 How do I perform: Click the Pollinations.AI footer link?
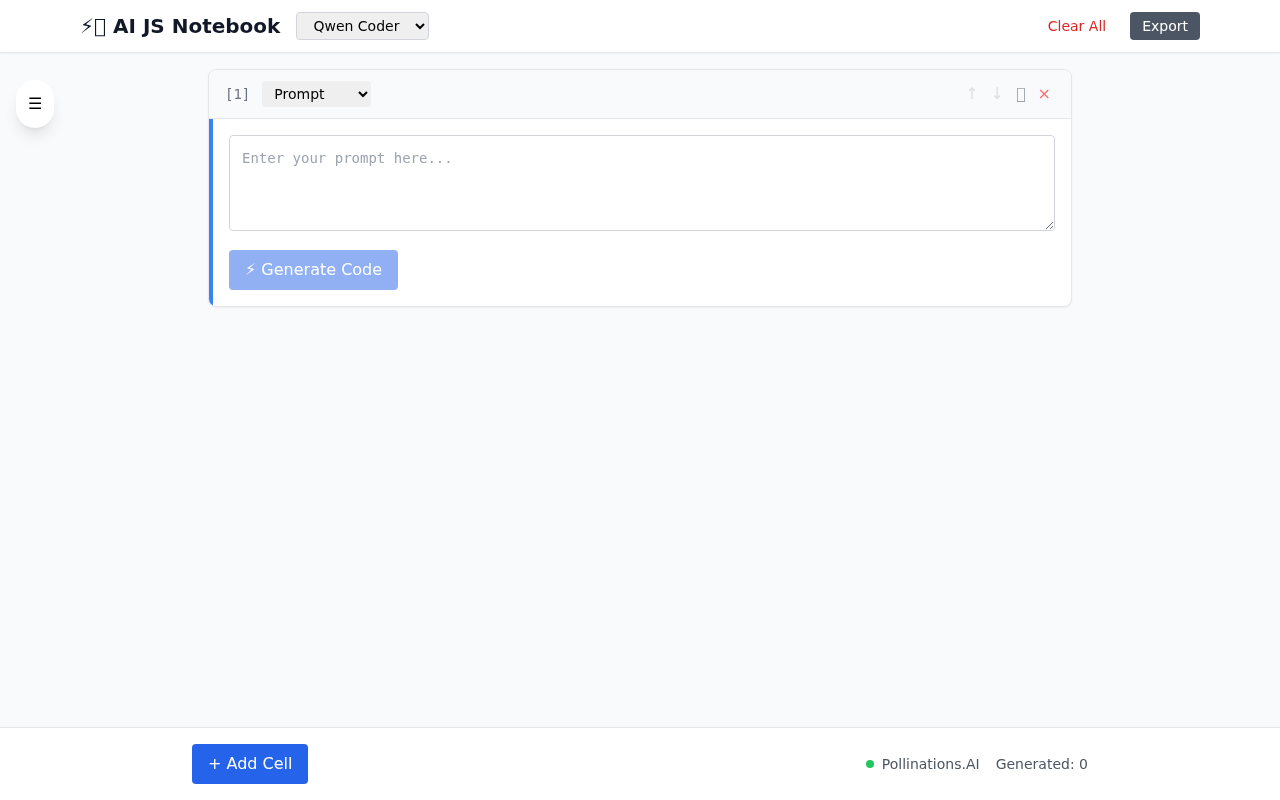click(930, 764)
